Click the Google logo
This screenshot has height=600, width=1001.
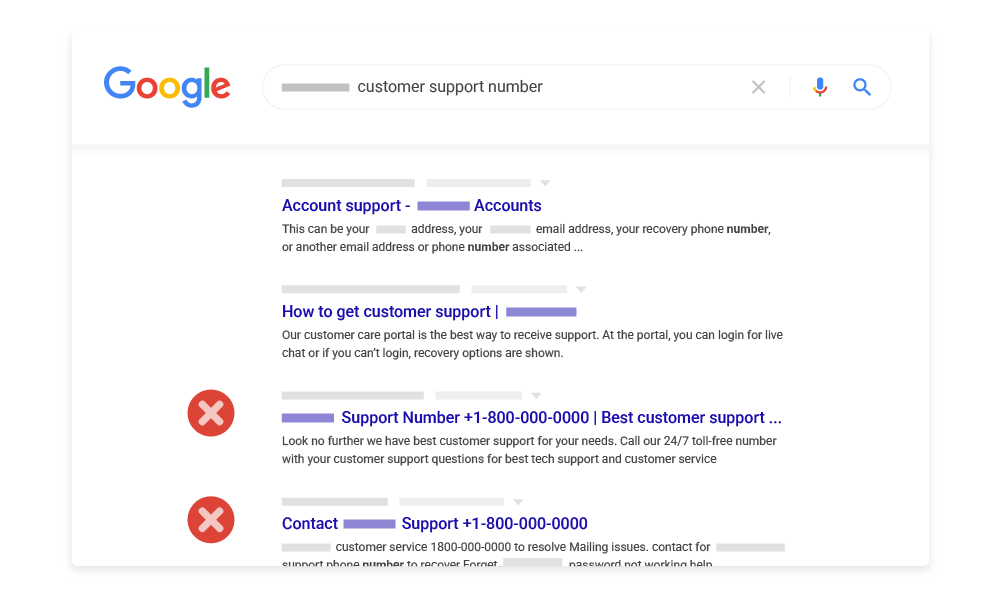coord(167,87)
